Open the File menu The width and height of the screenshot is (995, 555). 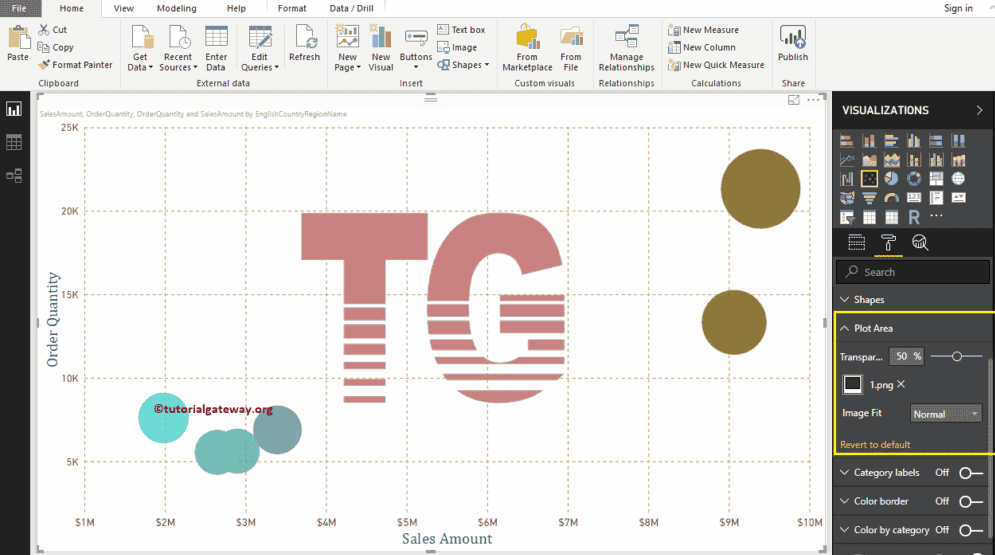pos(19,8)
